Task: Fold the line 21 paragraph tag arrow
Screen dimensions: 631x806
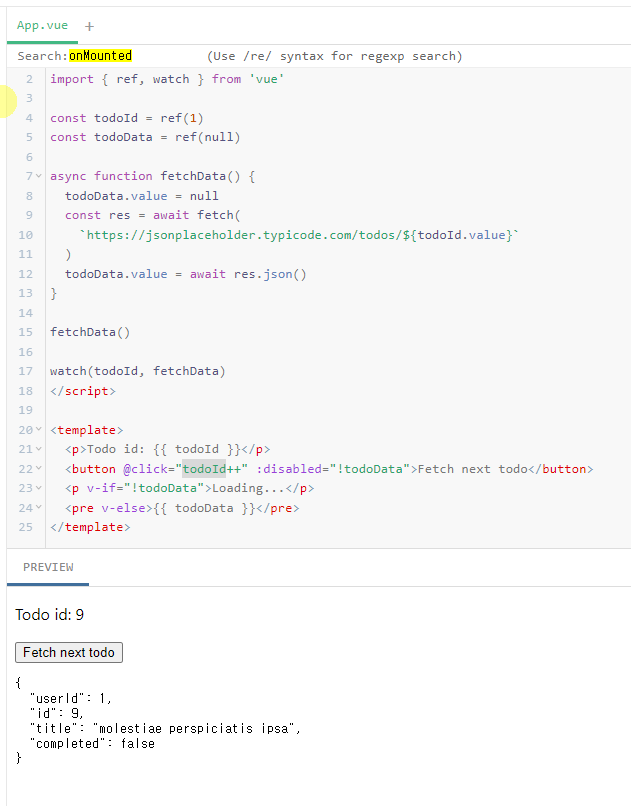Action: [x=39, y=449]
